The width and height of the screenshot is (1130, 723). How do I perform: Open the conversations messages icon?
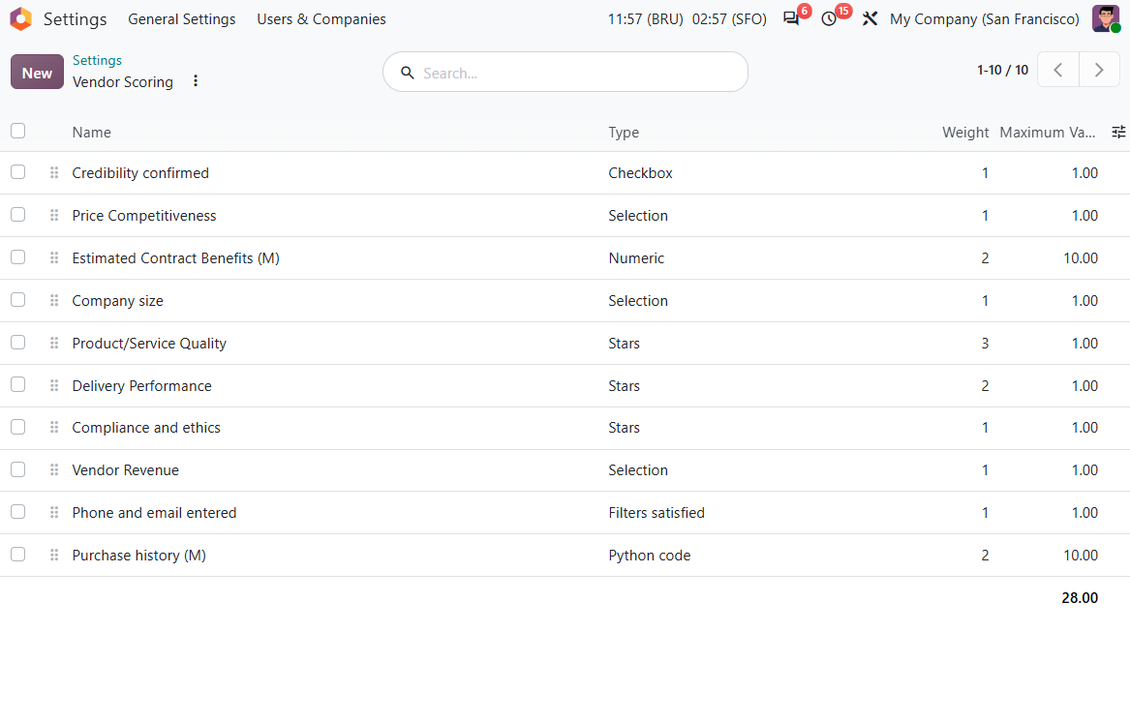tap(791, 19)
